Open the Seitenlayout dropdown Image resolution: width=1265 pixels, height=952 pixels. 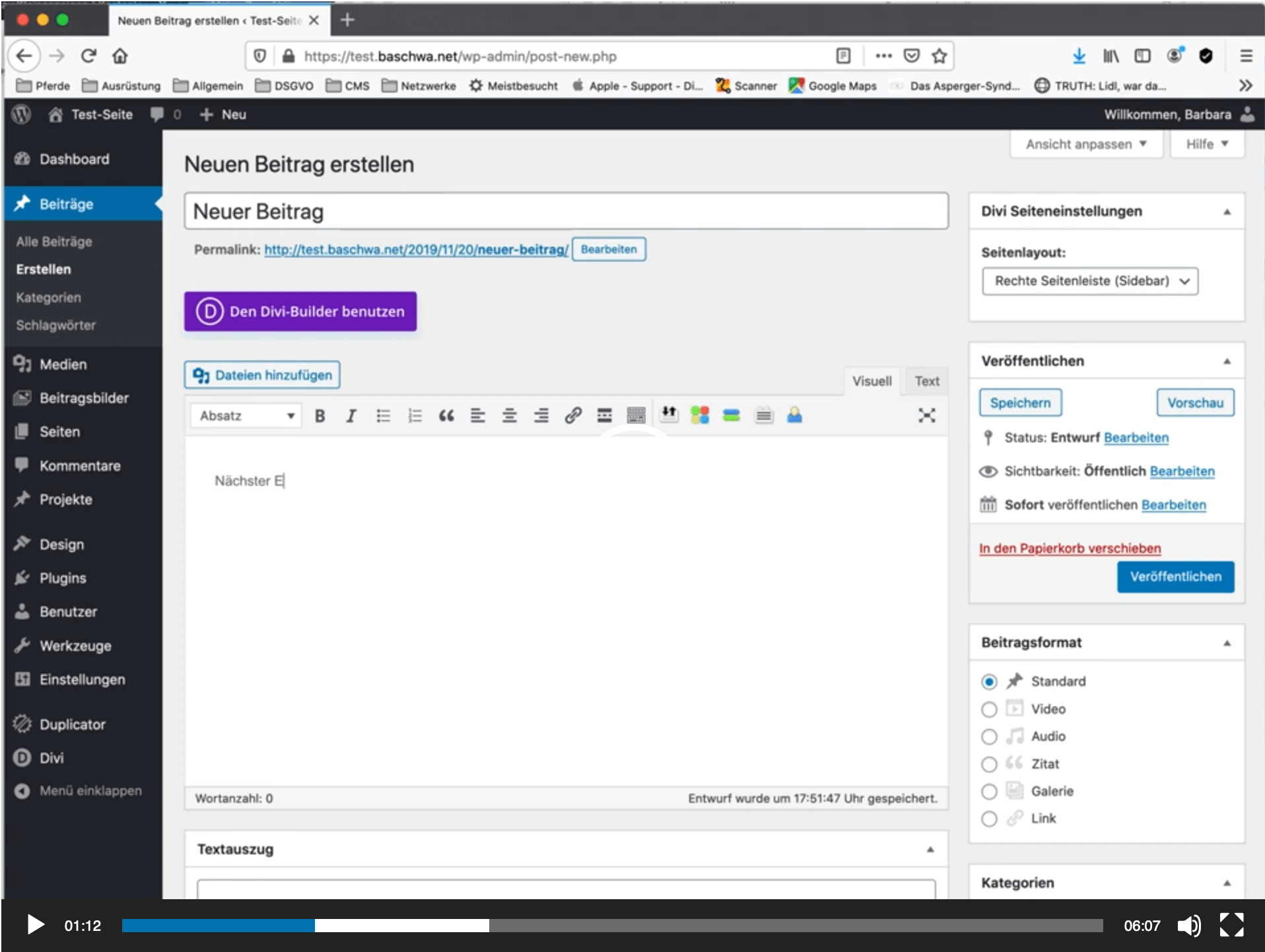1089,281
